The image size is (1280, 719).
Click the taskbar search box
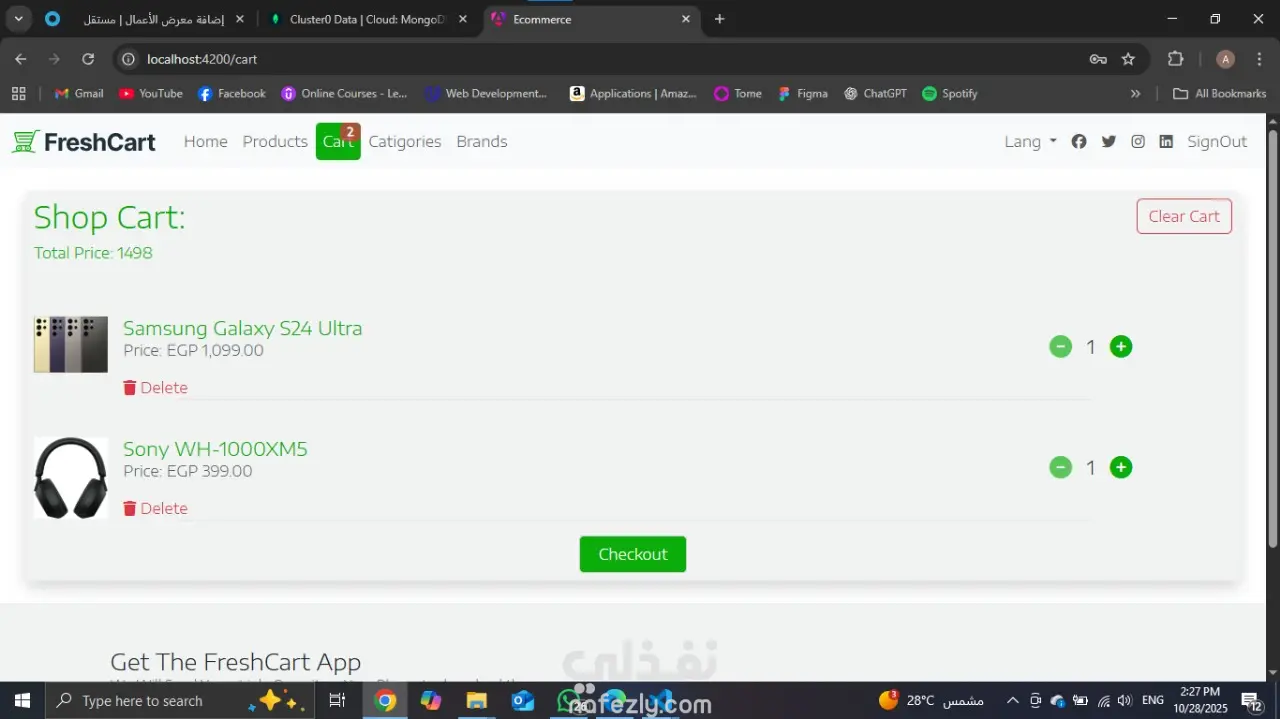coord(180,701)
